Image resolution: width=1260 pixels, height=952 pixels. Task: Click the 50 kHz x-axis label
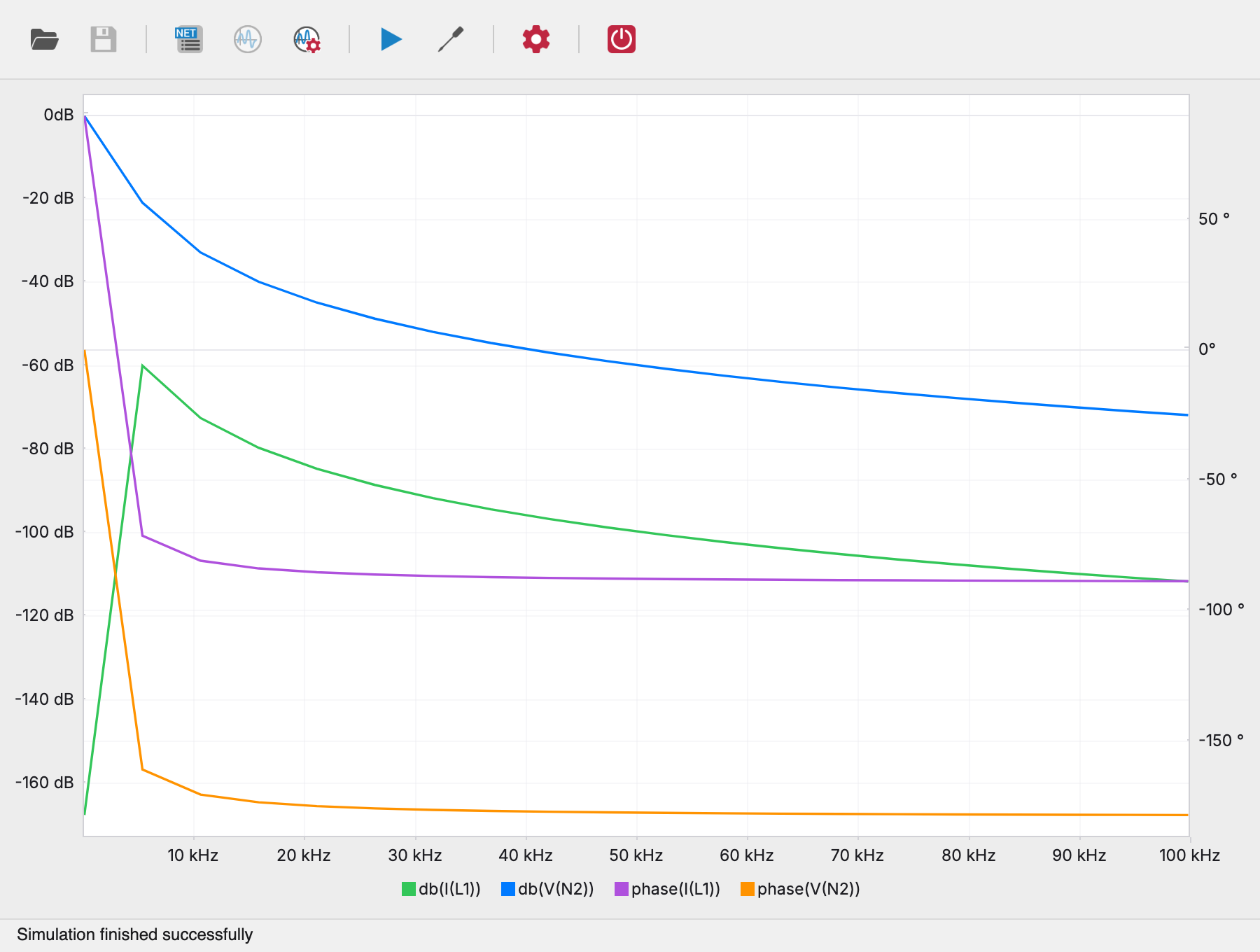pyautogui.click(x=636, y=855)
